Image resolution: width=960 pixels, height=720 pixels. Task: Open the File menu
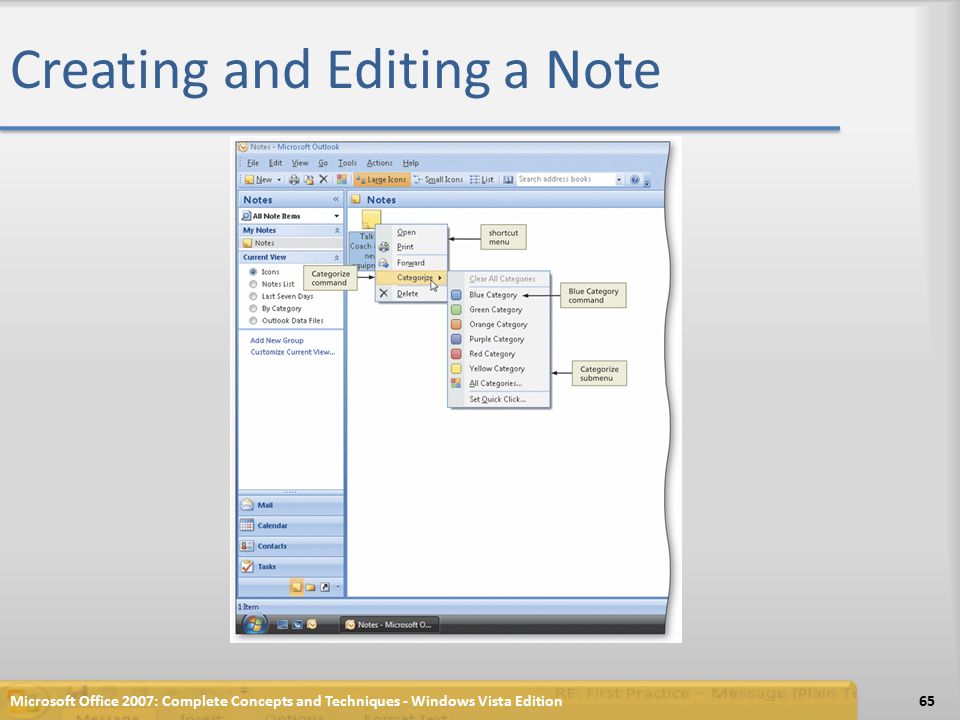click(253, 163)
